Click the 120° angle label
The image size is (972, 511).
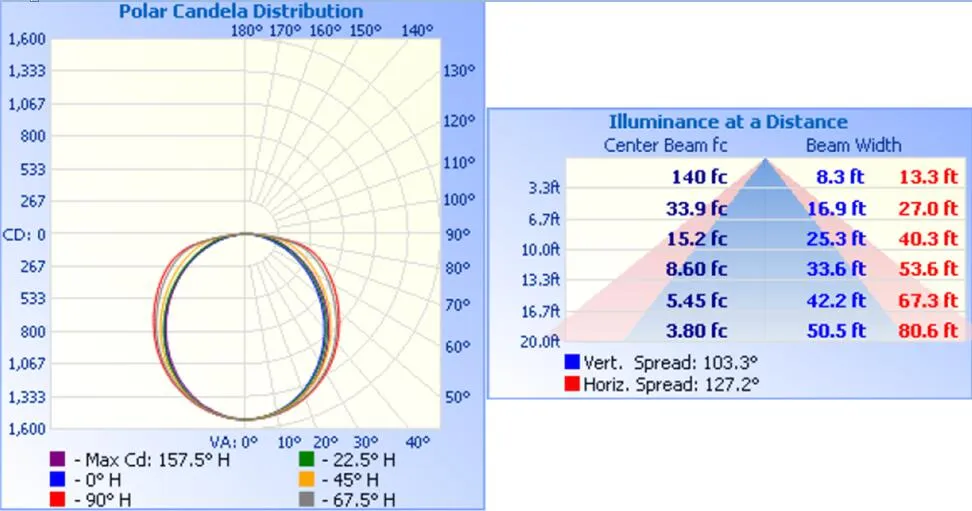tap(459, 120)
